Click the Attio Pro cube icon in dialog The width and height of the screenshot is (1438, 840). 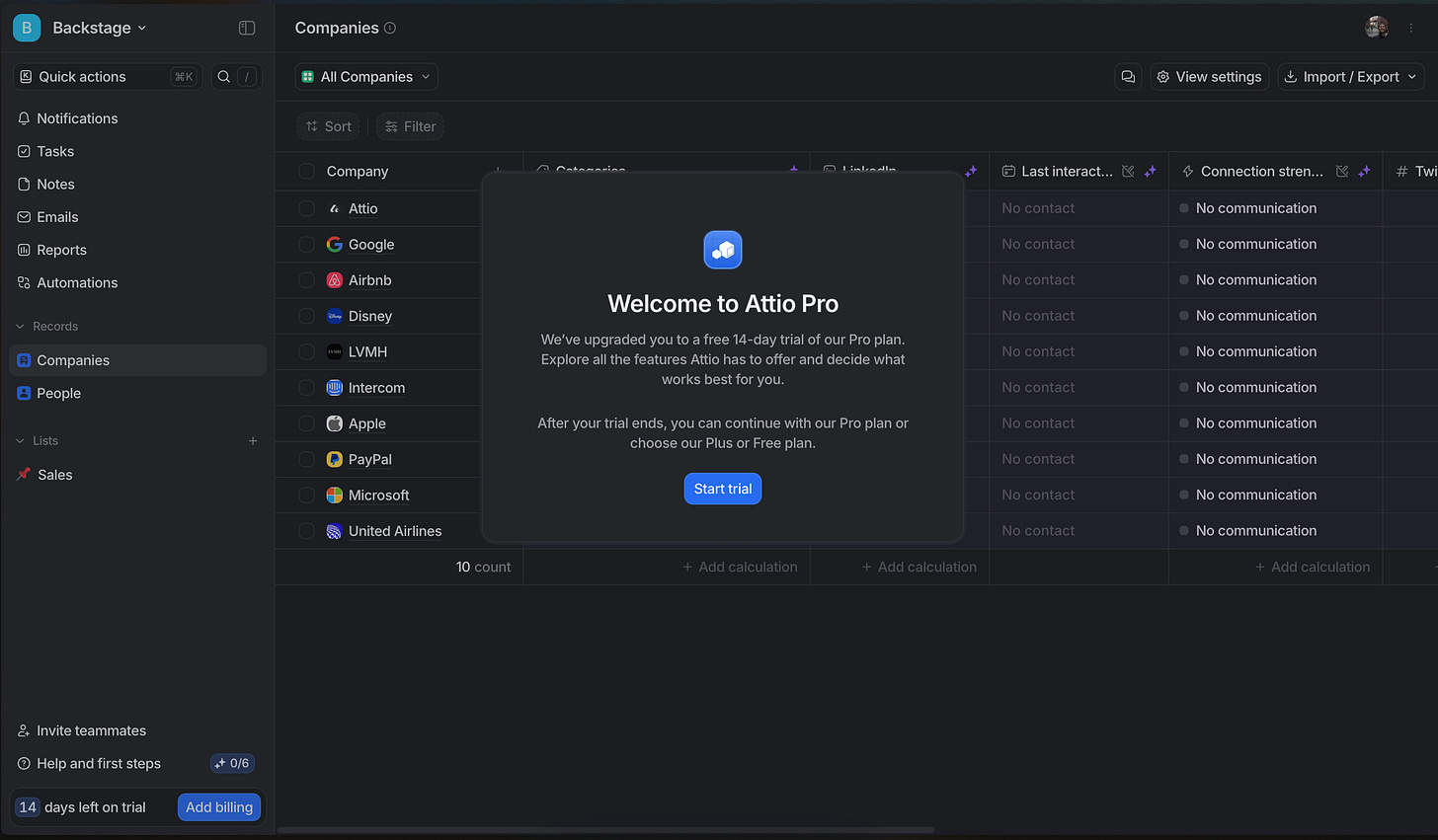(723, 250)
